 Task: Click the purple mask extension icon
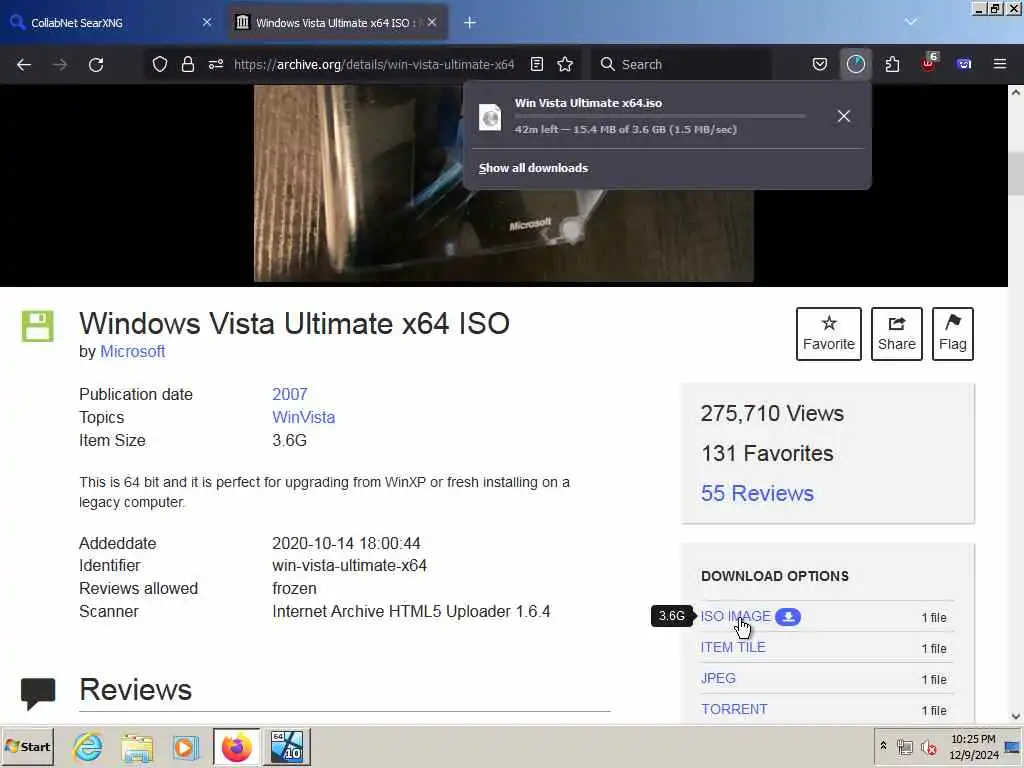pyautogui.click(x=964, y=64)
